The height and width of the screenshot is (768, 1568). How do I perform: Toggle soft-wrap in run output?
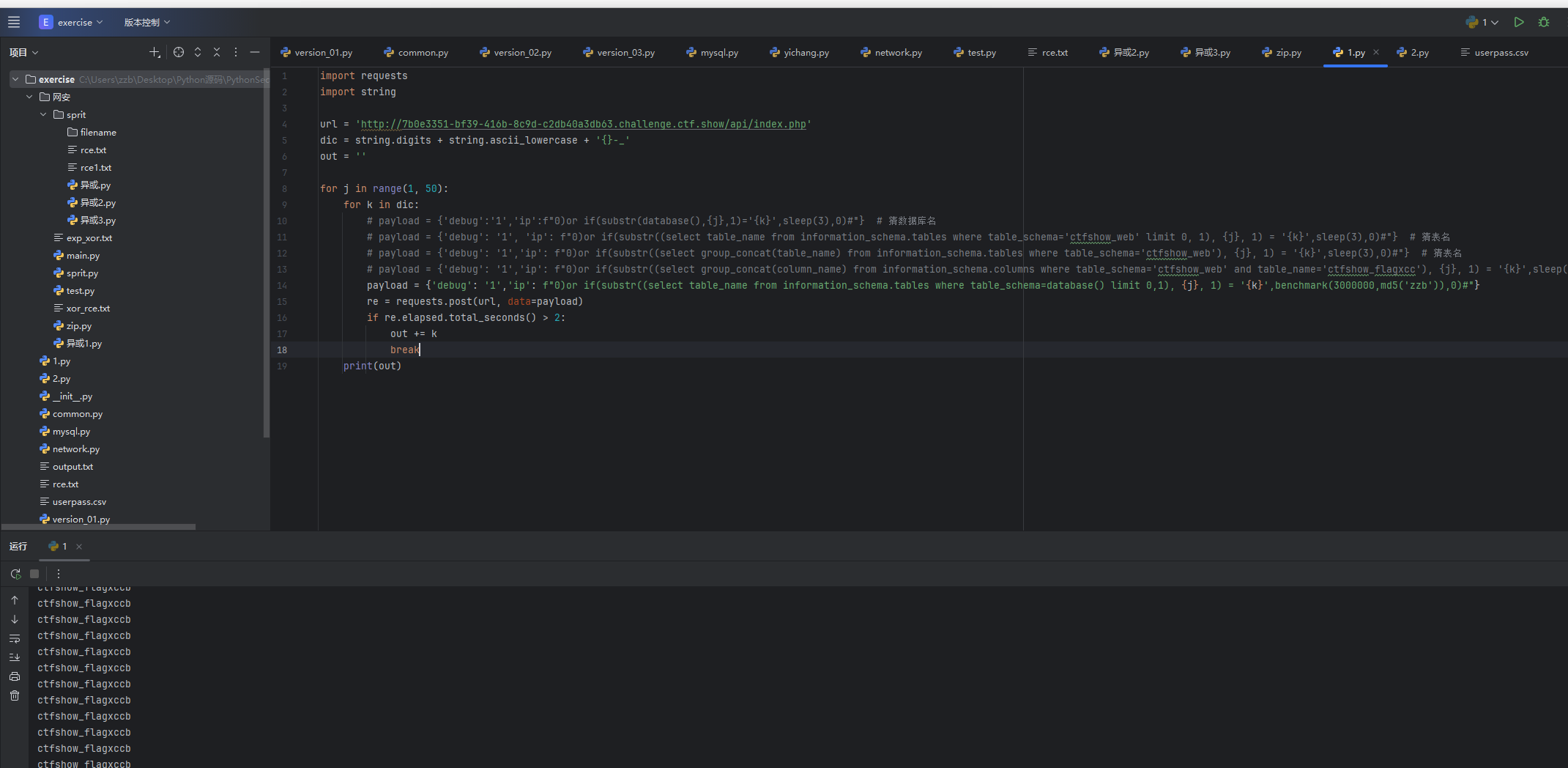[x=15, y=638]
